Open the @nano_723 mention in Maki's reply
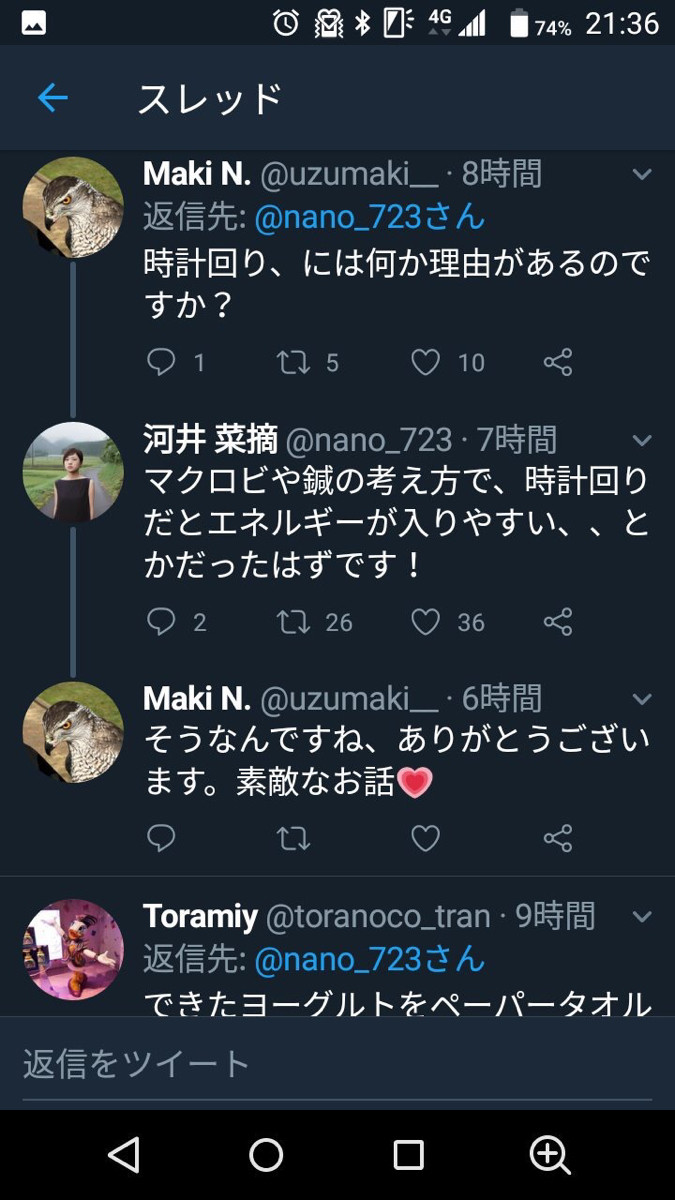675x1200 pixels. click(x=369, y=217)
